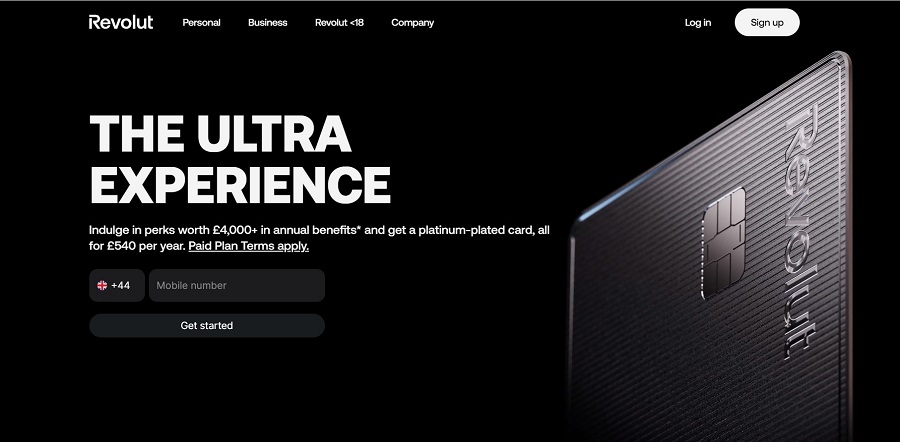Click THE ULTRA EXPERIENCE headline
Image resolution: width=900 pixels, height=442 pixels.
(x=240, y=158)
